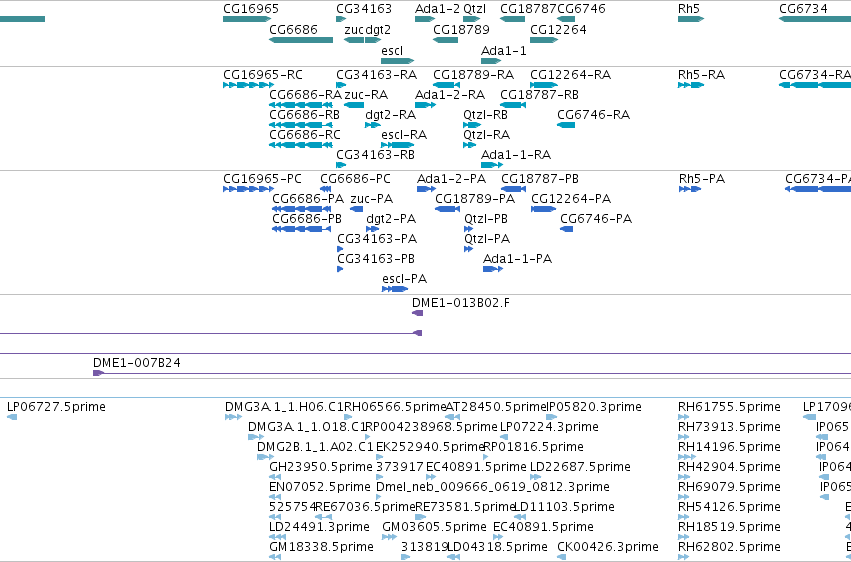Open the Ada1-2 gene feature

426,19
